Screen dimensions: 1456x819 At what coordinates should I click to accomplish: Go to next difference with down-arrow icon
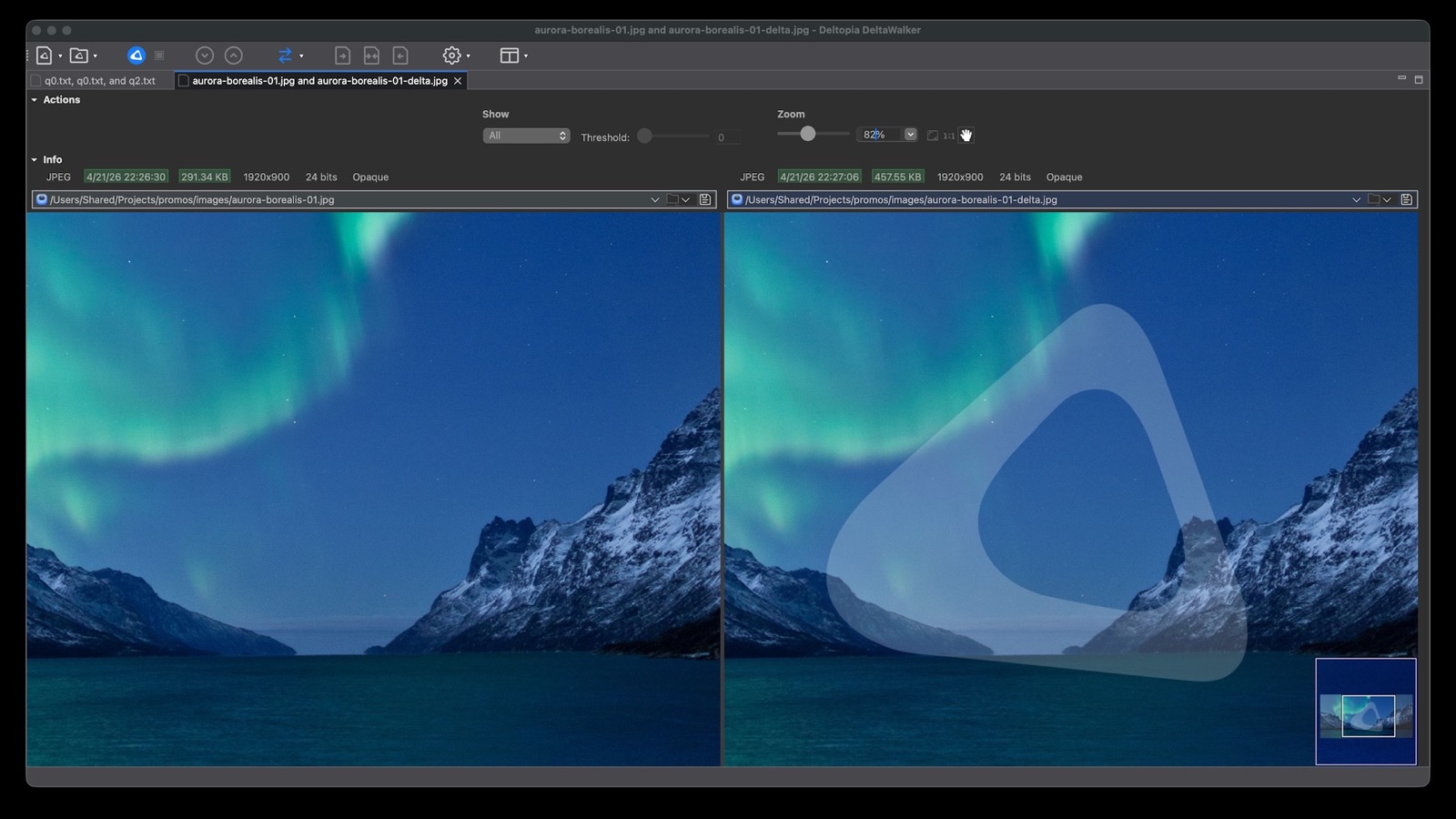click(x=205, y=56)
